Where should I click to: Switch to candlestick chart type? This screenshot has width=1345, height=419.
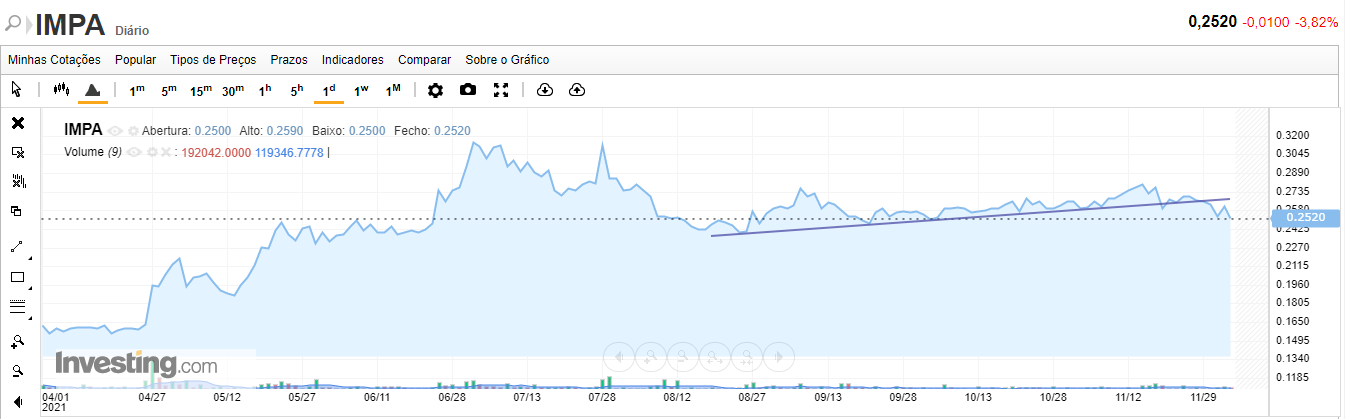tap(61, 90)
